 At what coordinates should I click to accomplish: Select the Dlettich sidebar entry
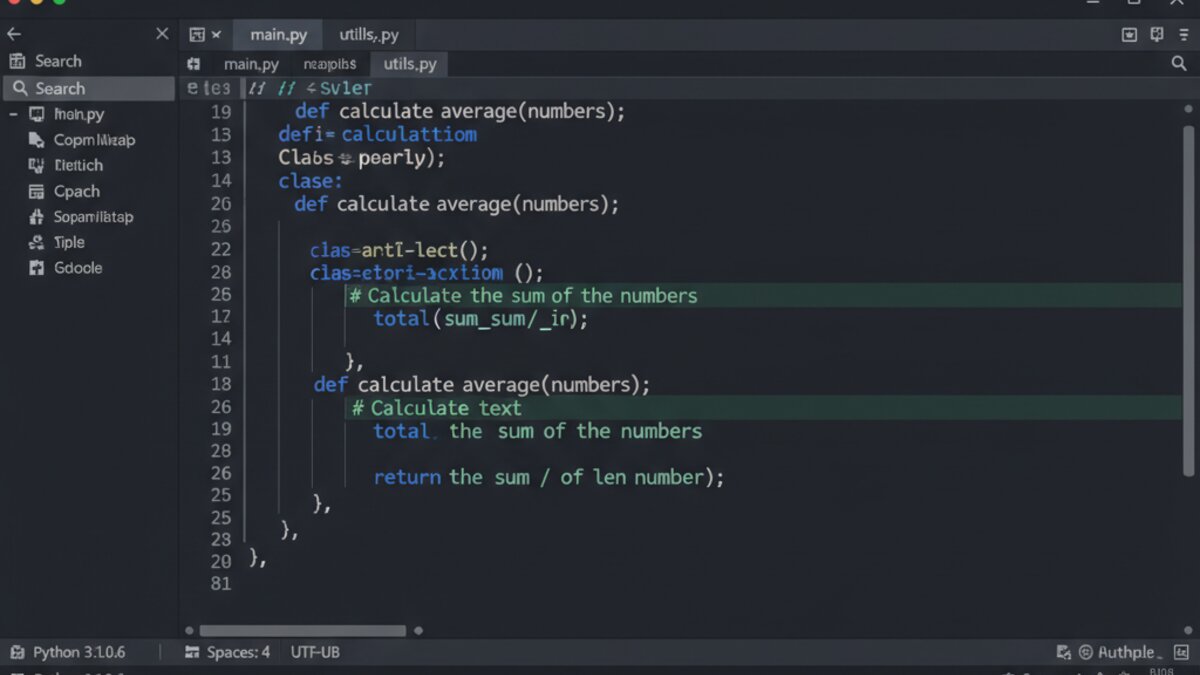click(x=78, y=165)
